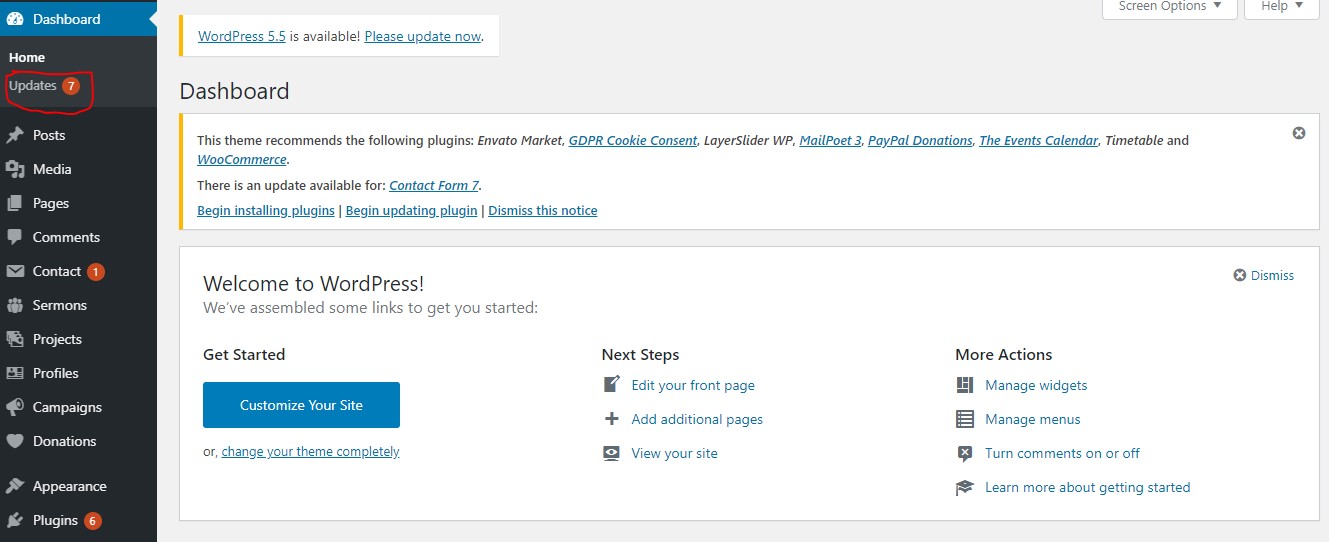Click the graduation cap getting started icon

click(x=965, y=487)
